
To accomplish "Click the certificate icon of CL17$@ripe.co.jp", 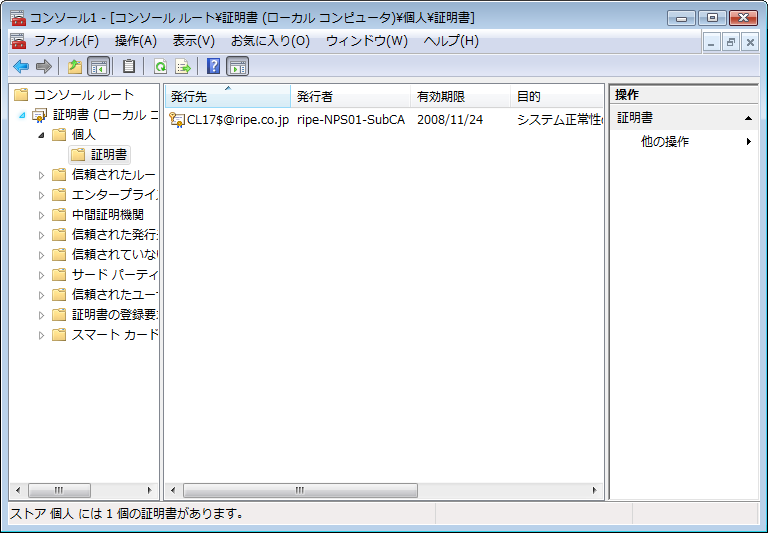I will pos(177,120).
